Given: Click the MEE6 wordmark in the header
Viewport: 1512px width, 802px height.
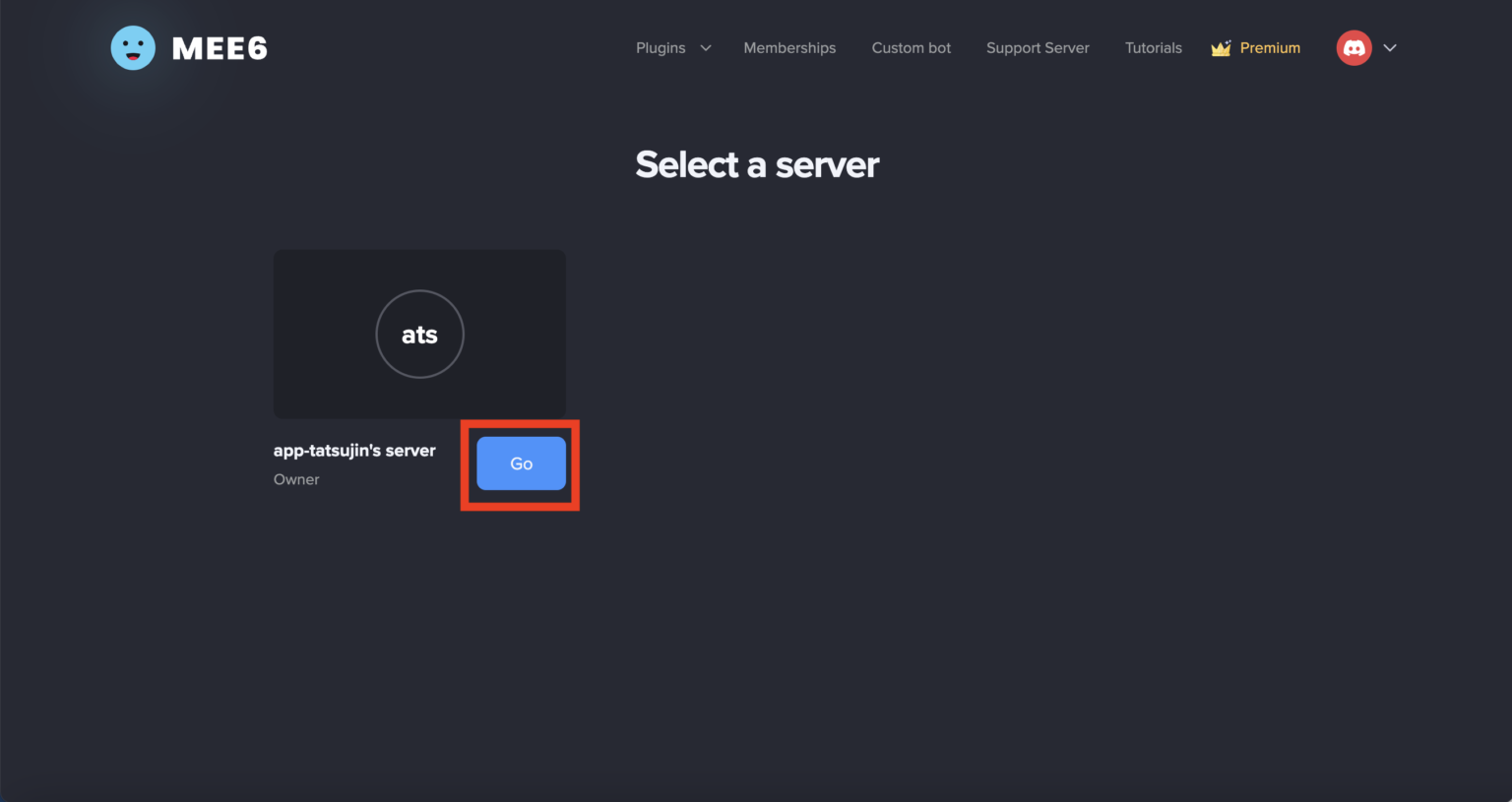Looking at the screenshot, I should 220,47.
